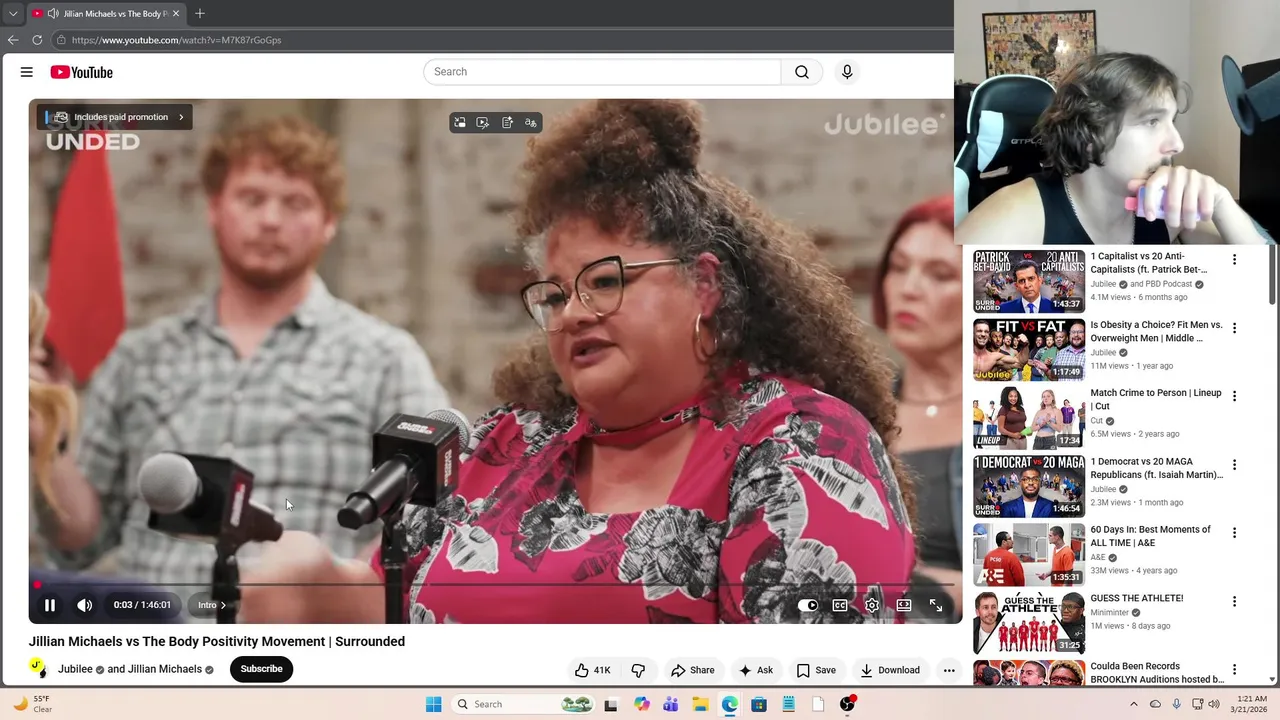Open options for GUESS THE ATHLETE video
The height and width of the screenshot is (720, 1280).
point(1234,601)
